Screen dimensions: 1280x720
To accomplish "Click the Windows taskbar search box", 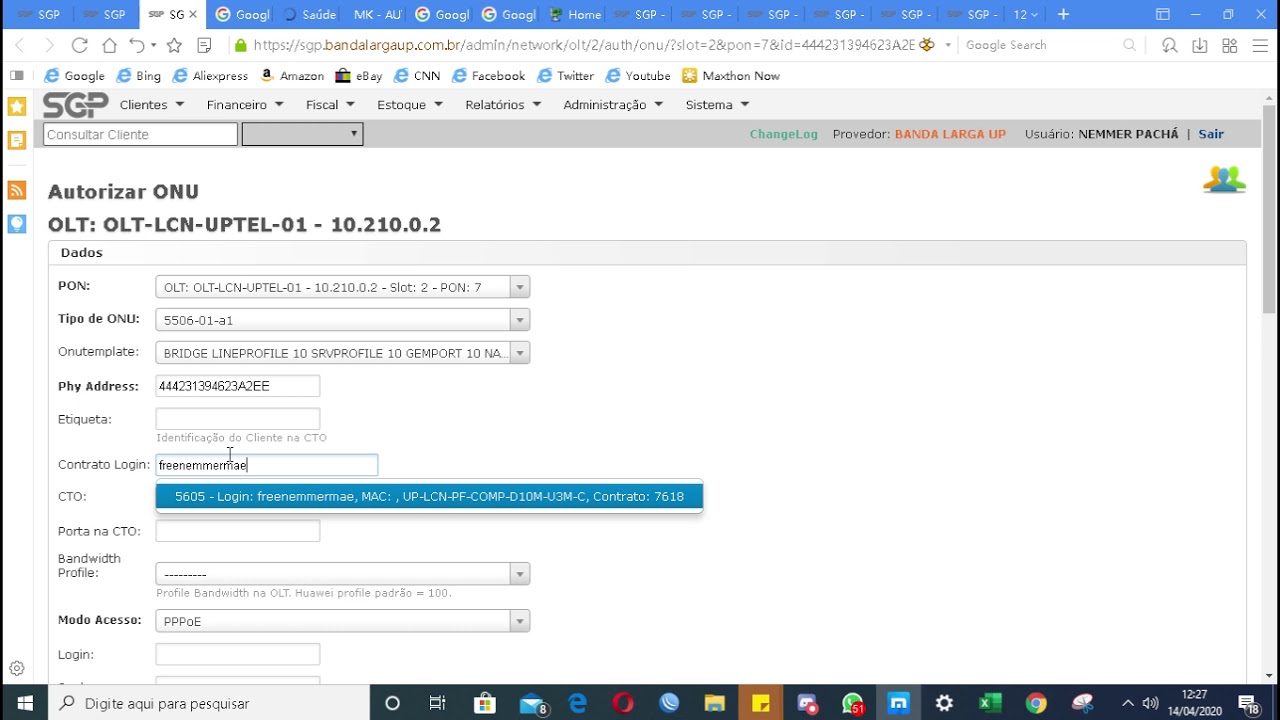I will 209,703.
